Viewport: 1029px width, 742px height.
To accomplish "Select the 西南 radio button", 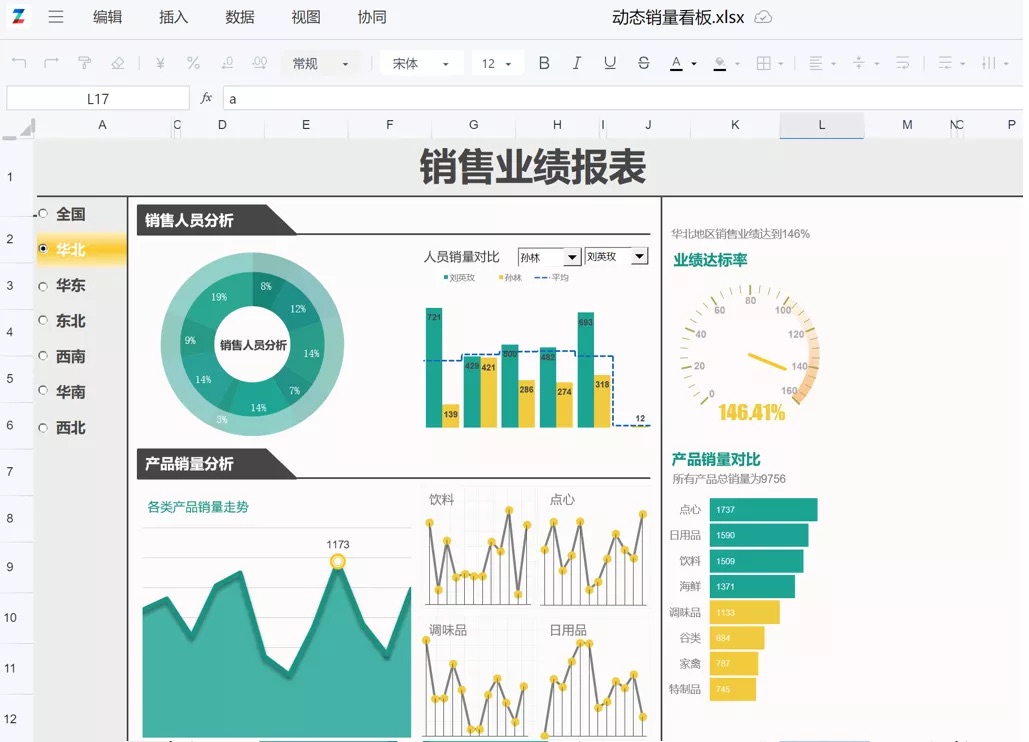I will [43, 356].
